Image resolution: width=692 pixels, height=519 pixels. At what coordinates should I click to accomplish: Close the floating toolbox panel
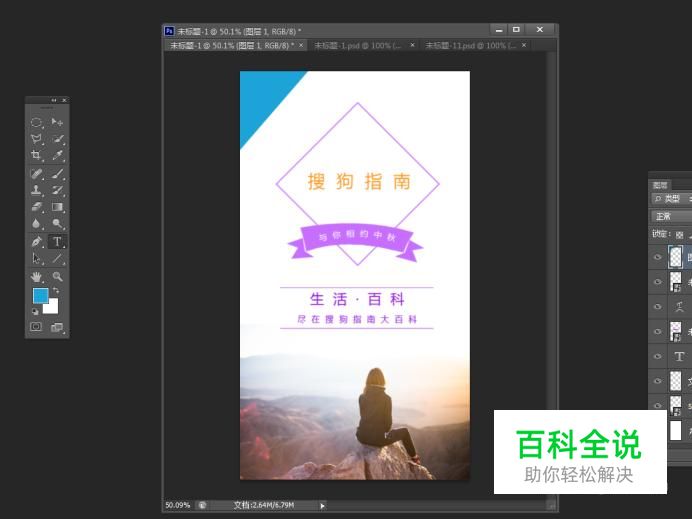(x=64, y=101)
